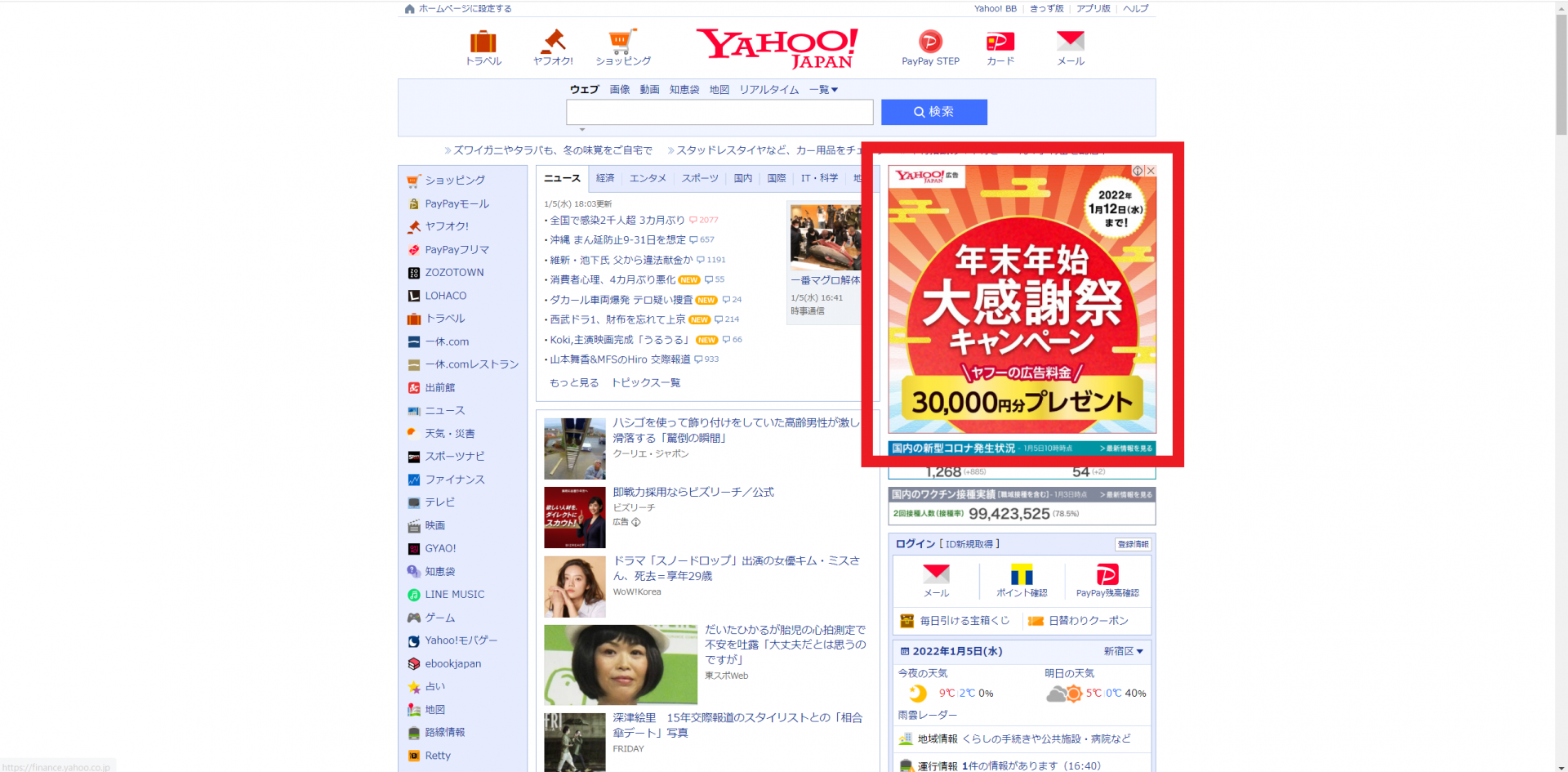Open the PayPay STEP icon
The height and width of the screenshot is (772, 1568).
pos(930,41)
